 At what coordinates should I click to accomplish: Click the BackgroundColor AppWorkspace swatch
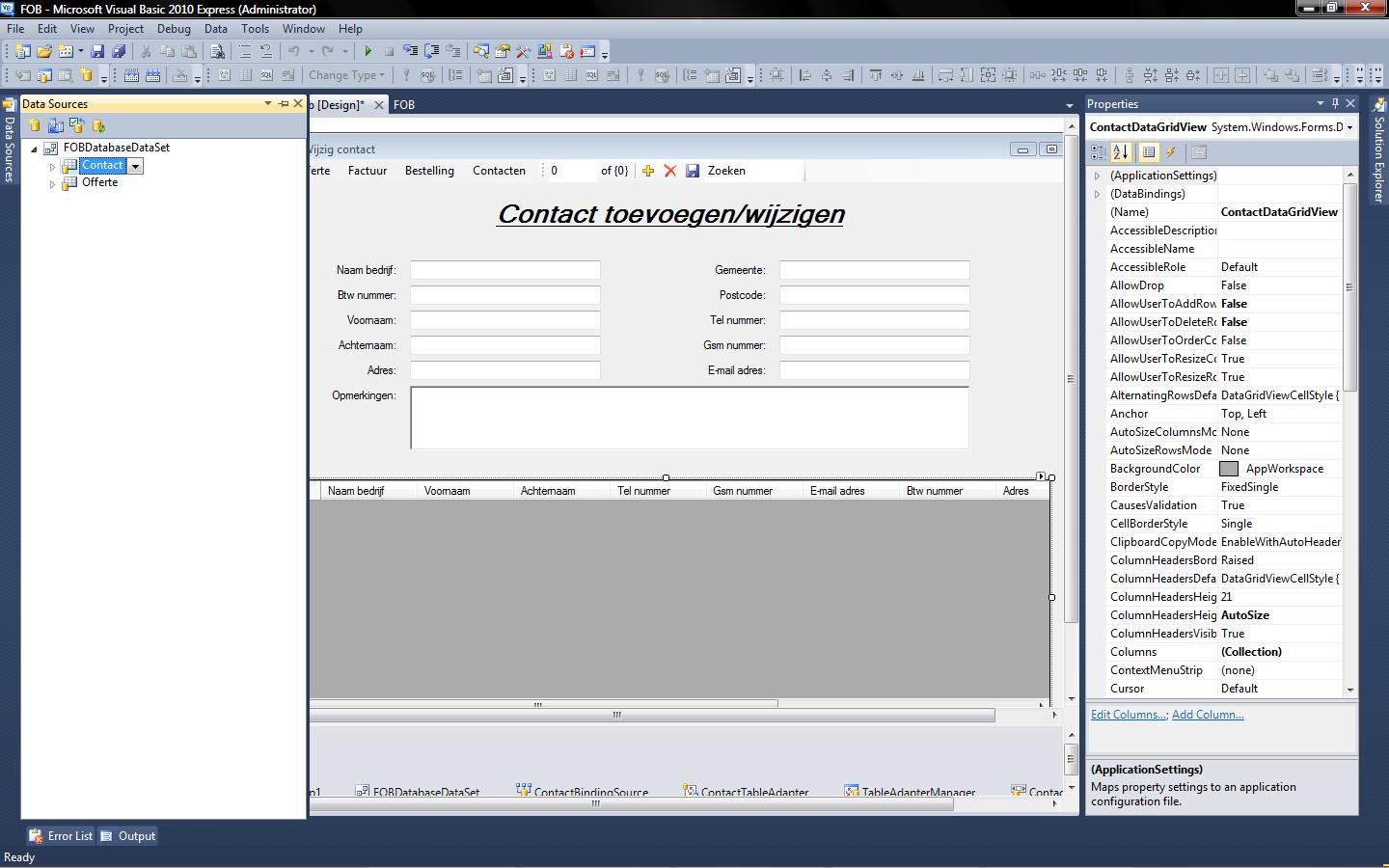point(1229,469)
